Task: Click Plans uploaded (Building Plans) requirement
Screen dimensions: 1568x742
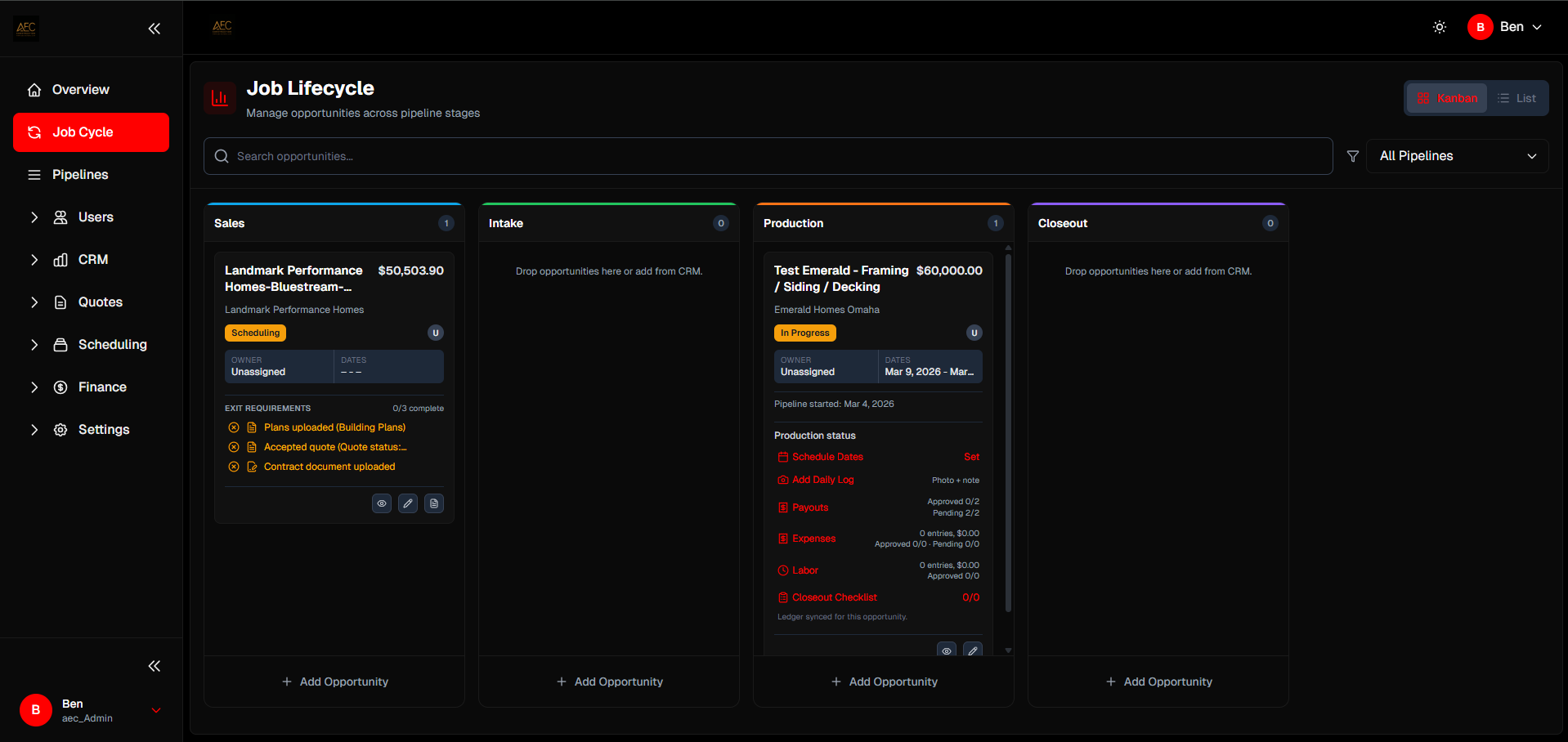Action: [x=334, y=427]
